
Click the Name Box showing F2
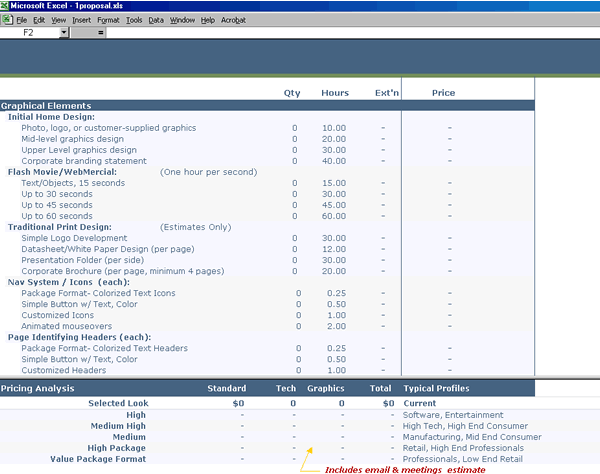click(30, 33)
